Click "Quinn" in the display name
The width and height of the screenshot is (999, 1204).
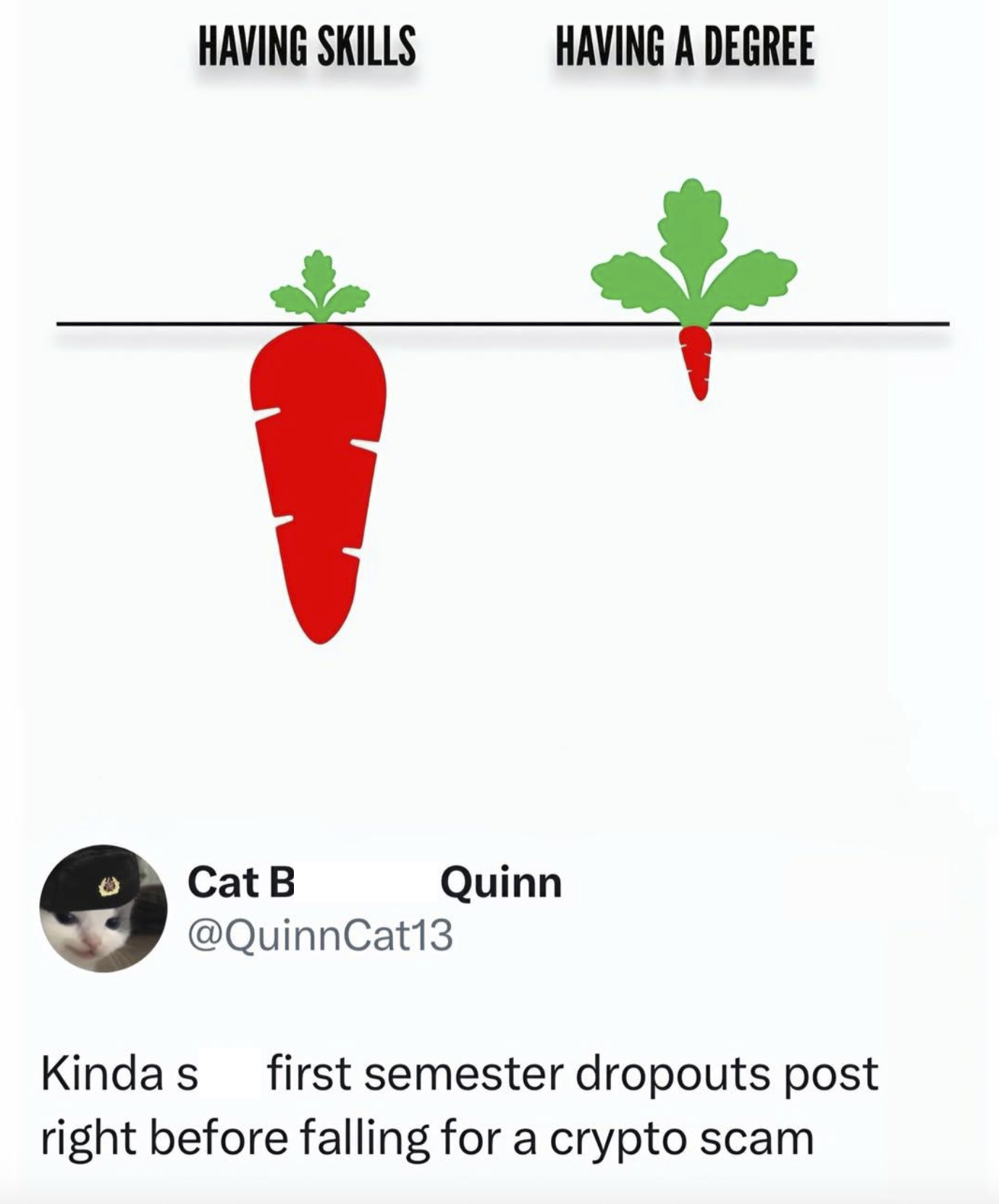point(500,883)
